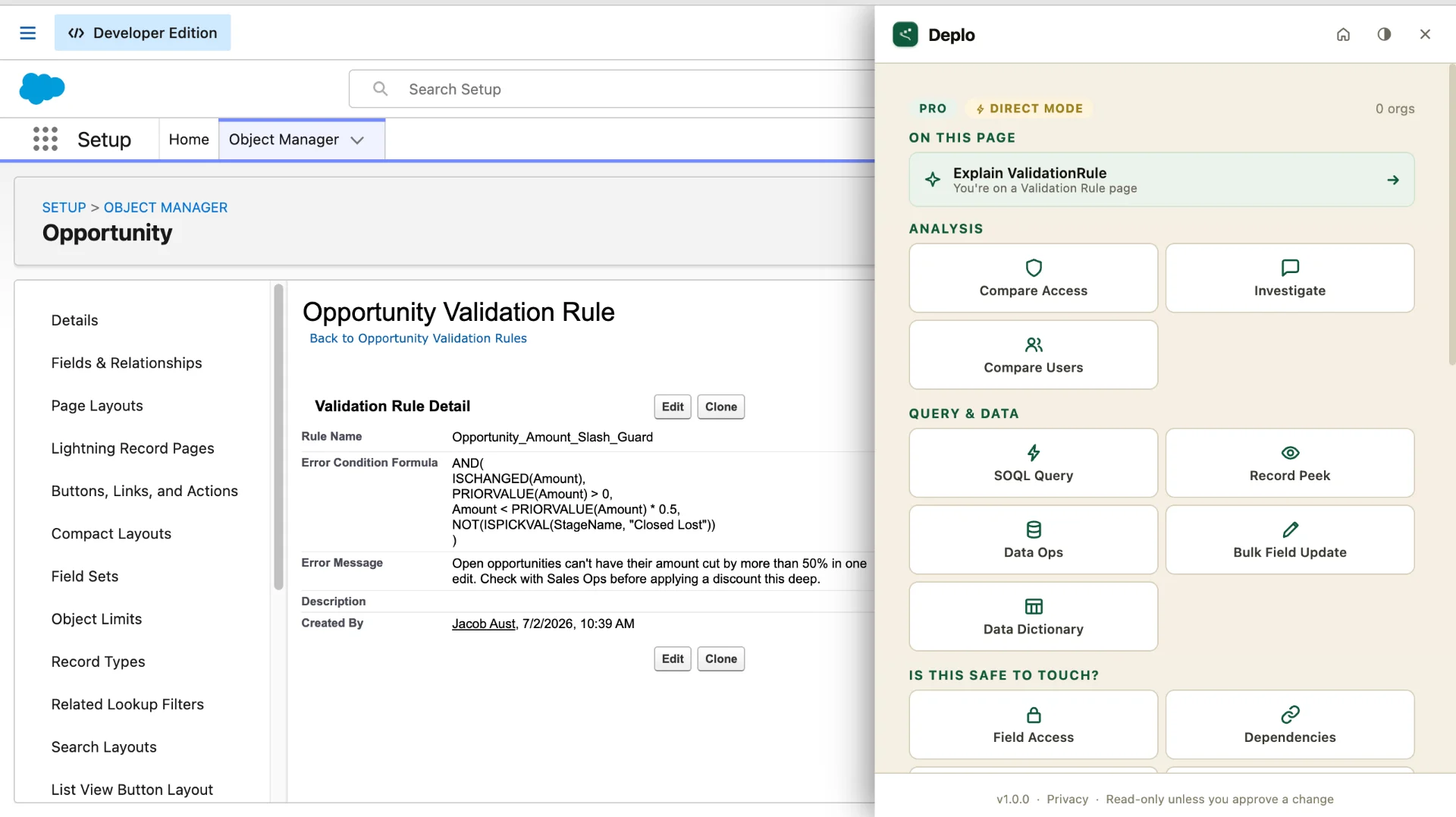The height and width of the screenshot is (817, 1456).
Task: Open Compare Users tool
Action: coord(1034,354)
